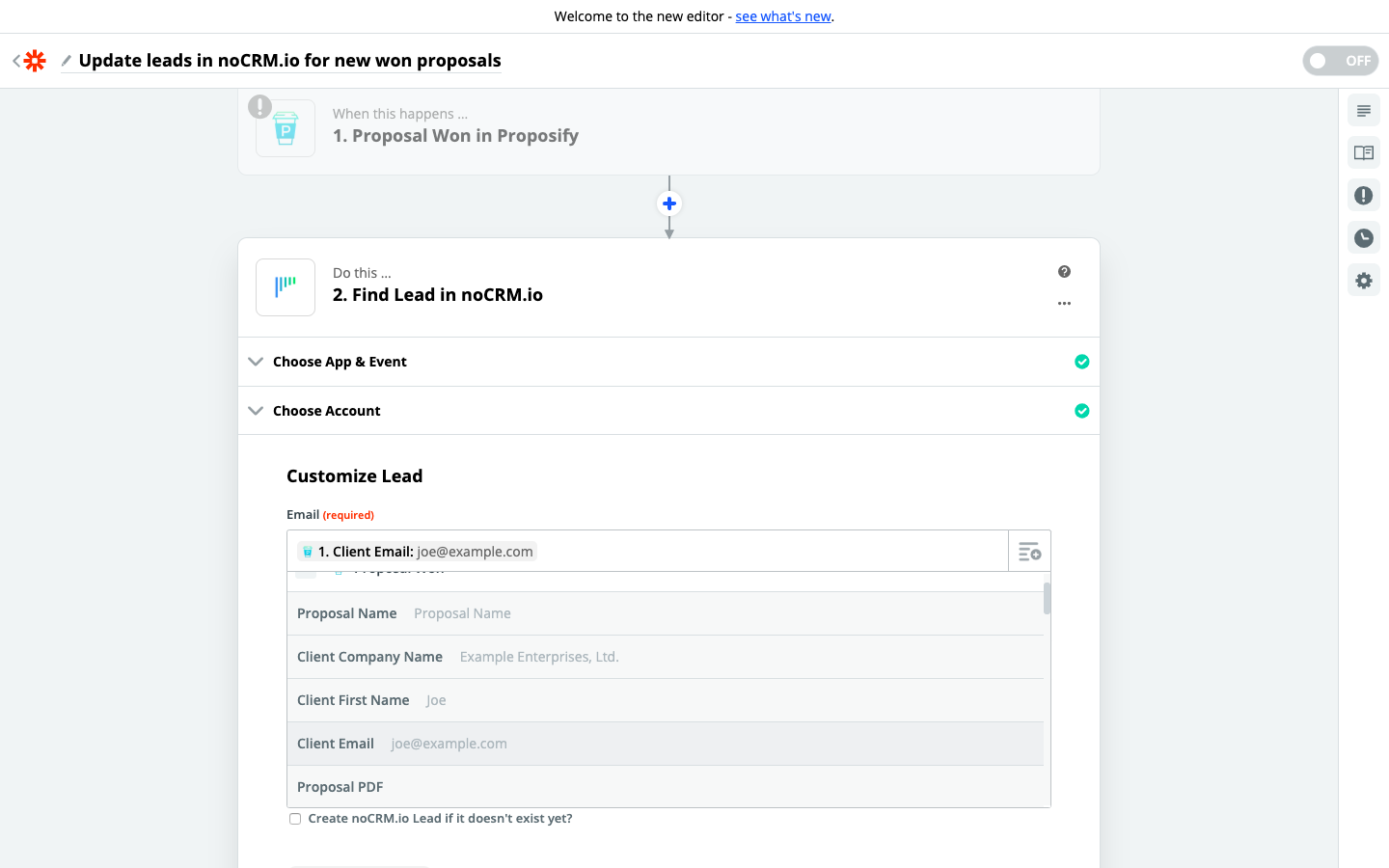
Task: Expand the Choose App & Event section
Action: (340, 362)
